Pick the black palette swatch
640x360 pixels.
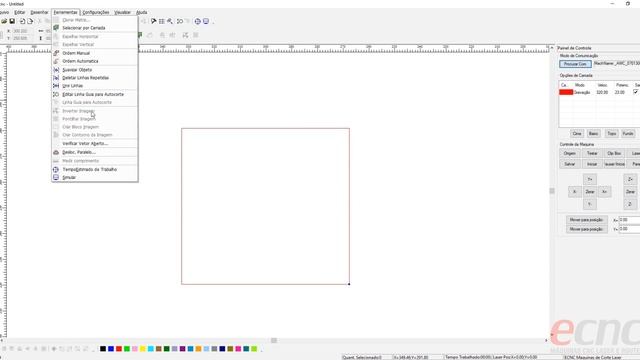pyautogui.click(x=103, y=349)
